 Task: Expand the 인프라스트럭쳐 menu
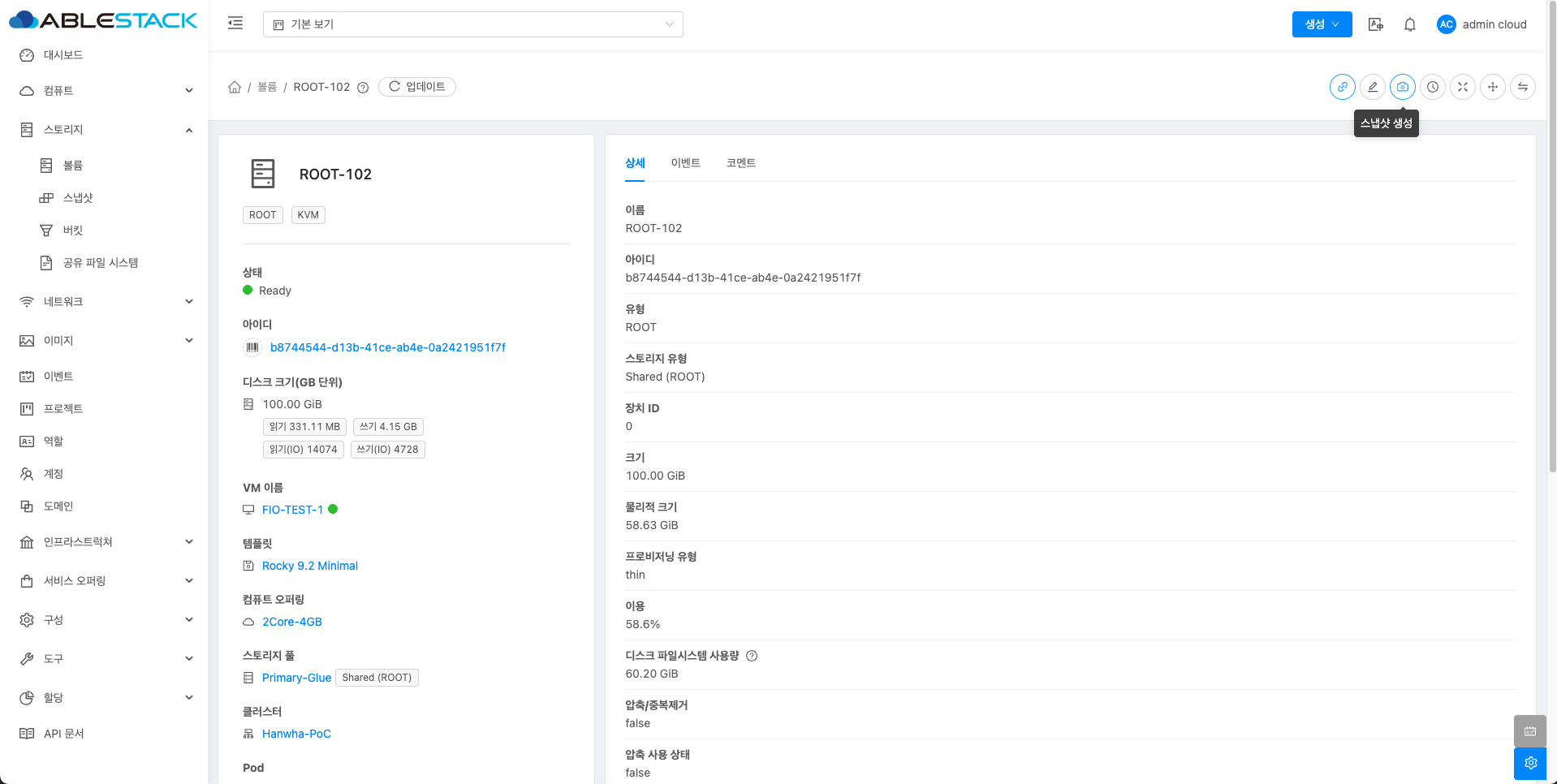tap(106, 542)
